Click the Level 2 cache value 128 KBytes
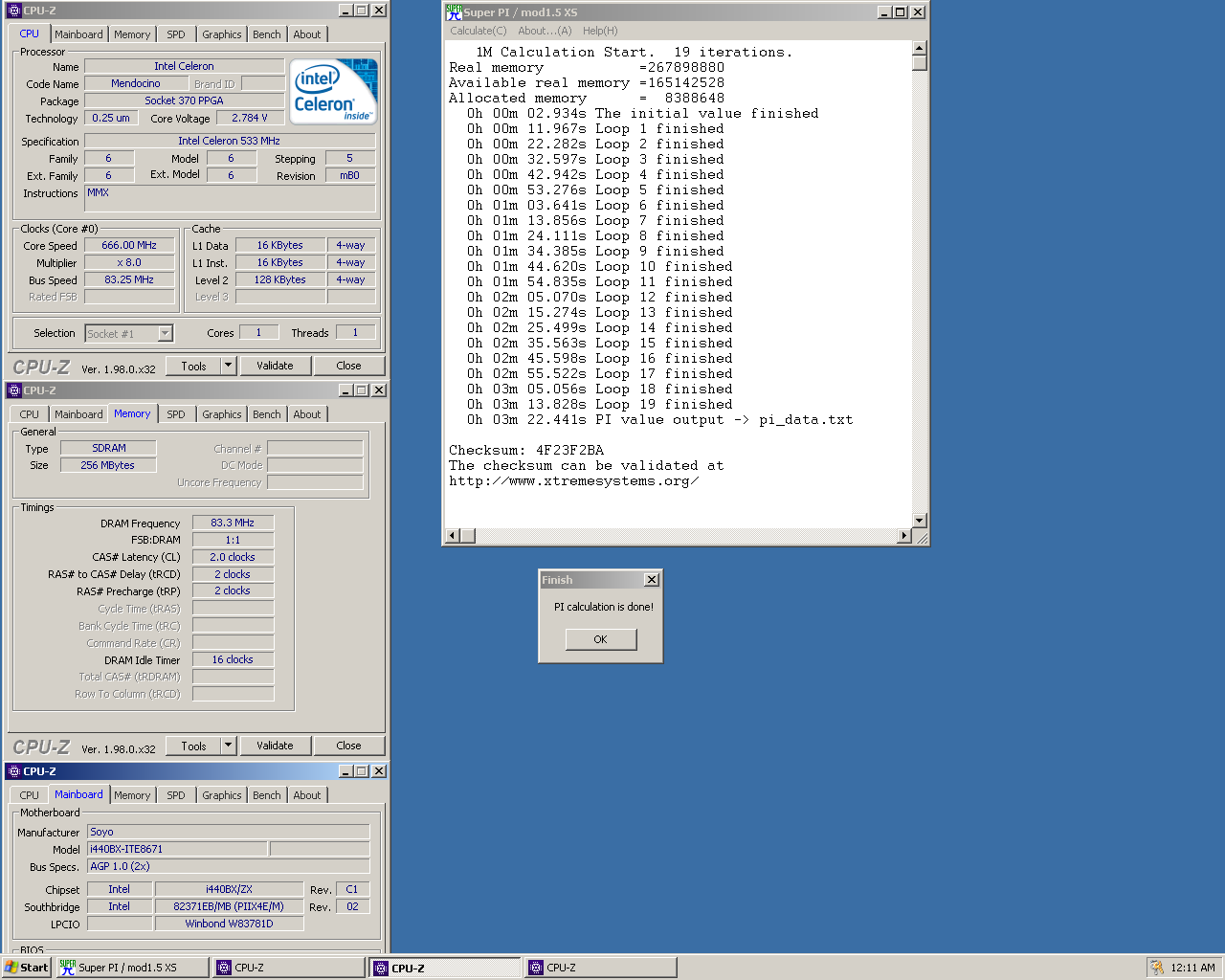Image resolution: width=1225 pixels, height=980 pixels. click(280, 279)
